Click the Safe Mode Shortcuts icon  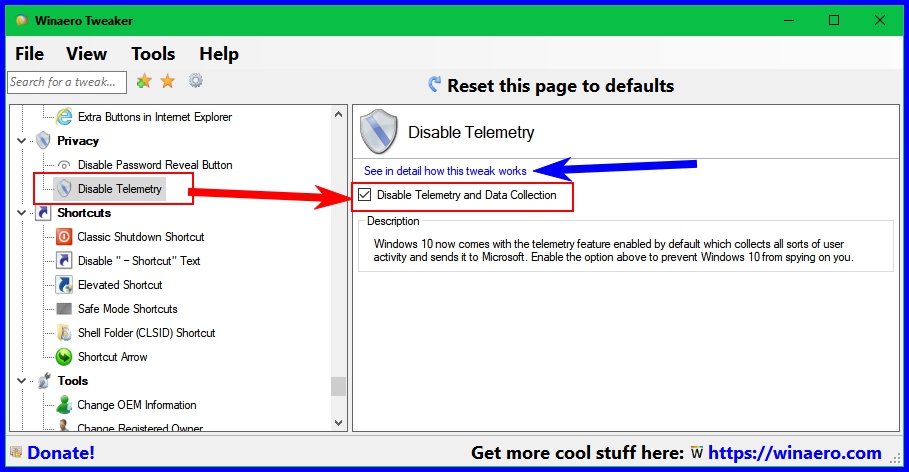tap(64, 308)
